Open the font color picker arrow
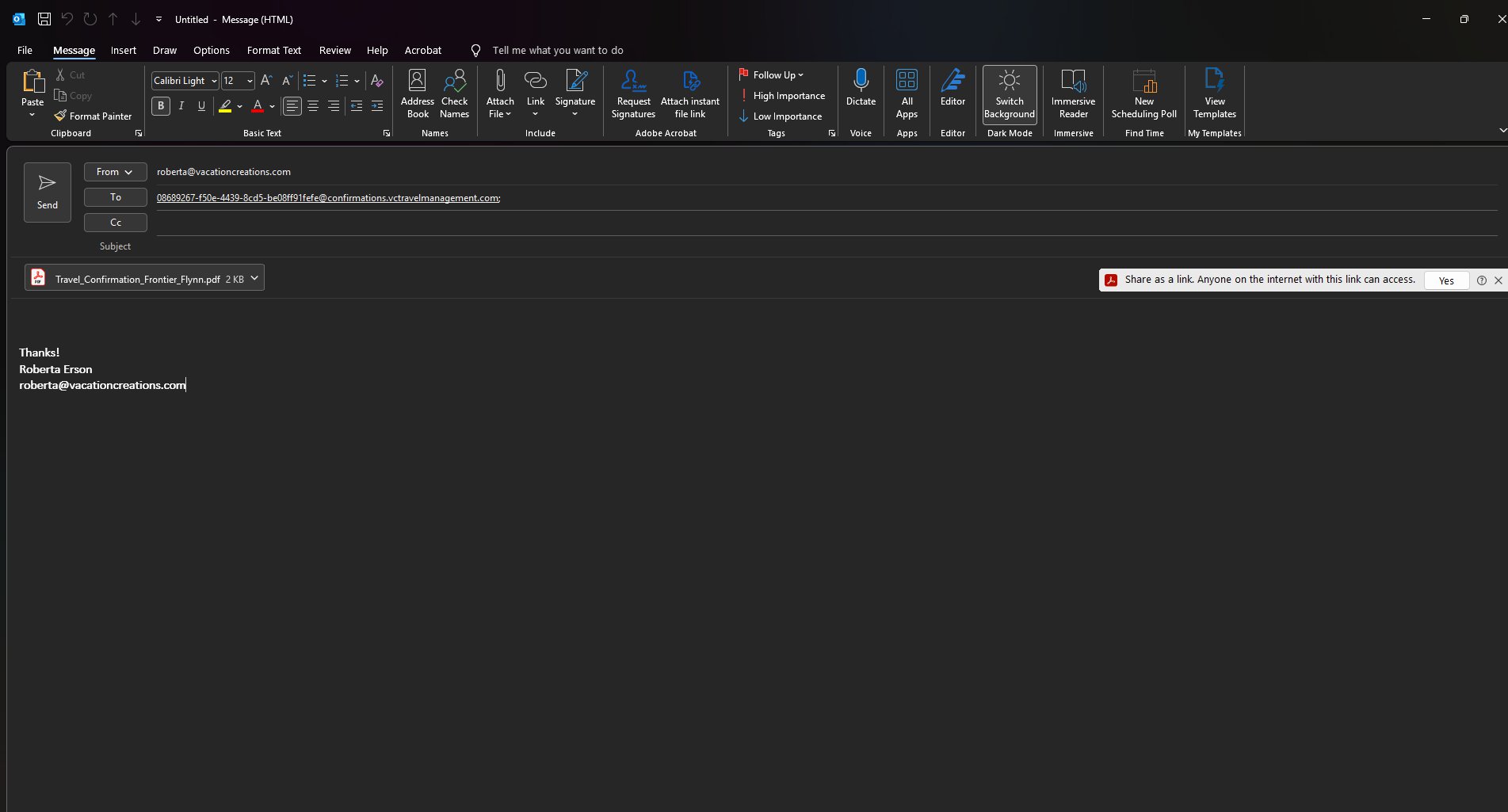Viewport: 1508px width, 812px height. (x=272, y=106)
